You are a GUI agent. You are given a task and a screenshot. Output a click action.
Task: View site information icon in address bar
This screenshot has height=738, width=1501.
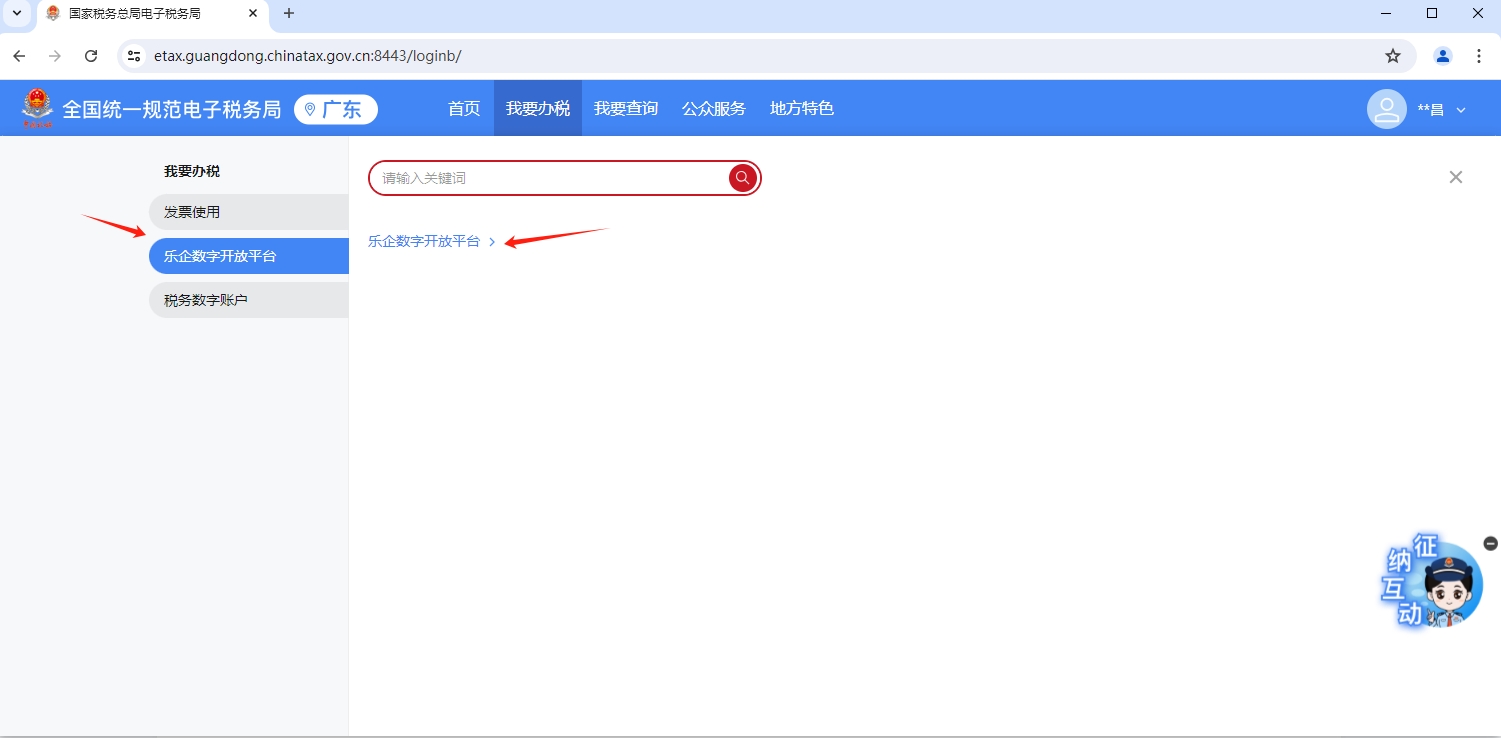pyautogui.click(x=134, y=56)
